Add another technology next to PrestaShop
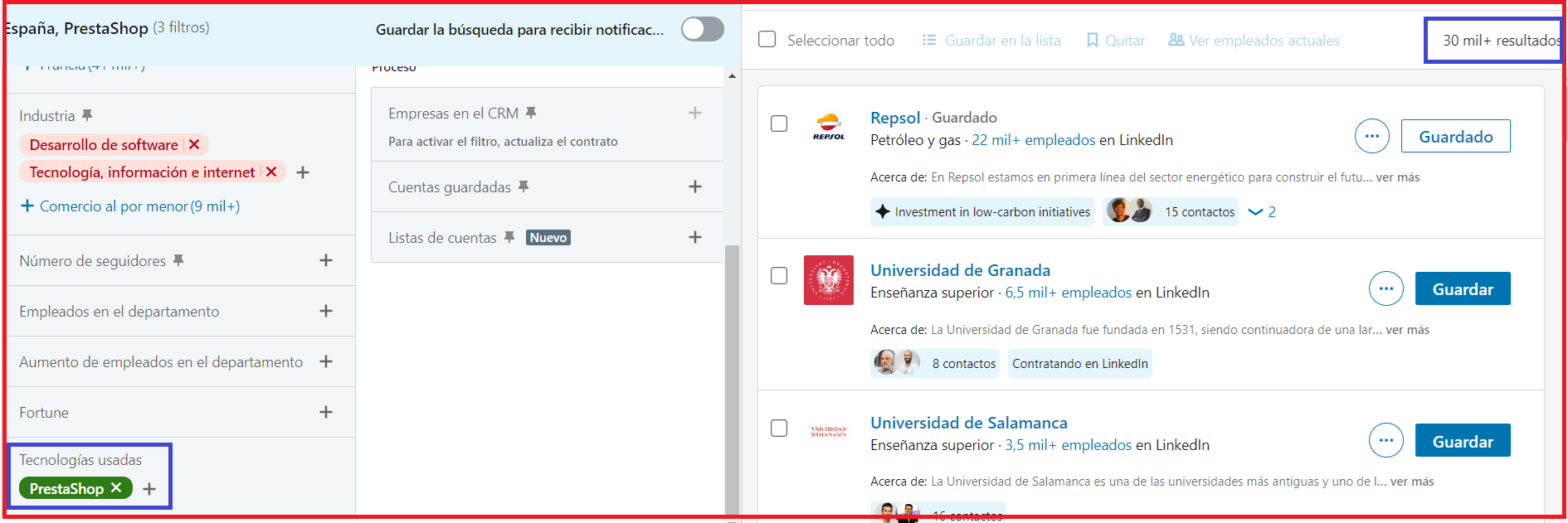1568x523 pixels. click(149, 489)
